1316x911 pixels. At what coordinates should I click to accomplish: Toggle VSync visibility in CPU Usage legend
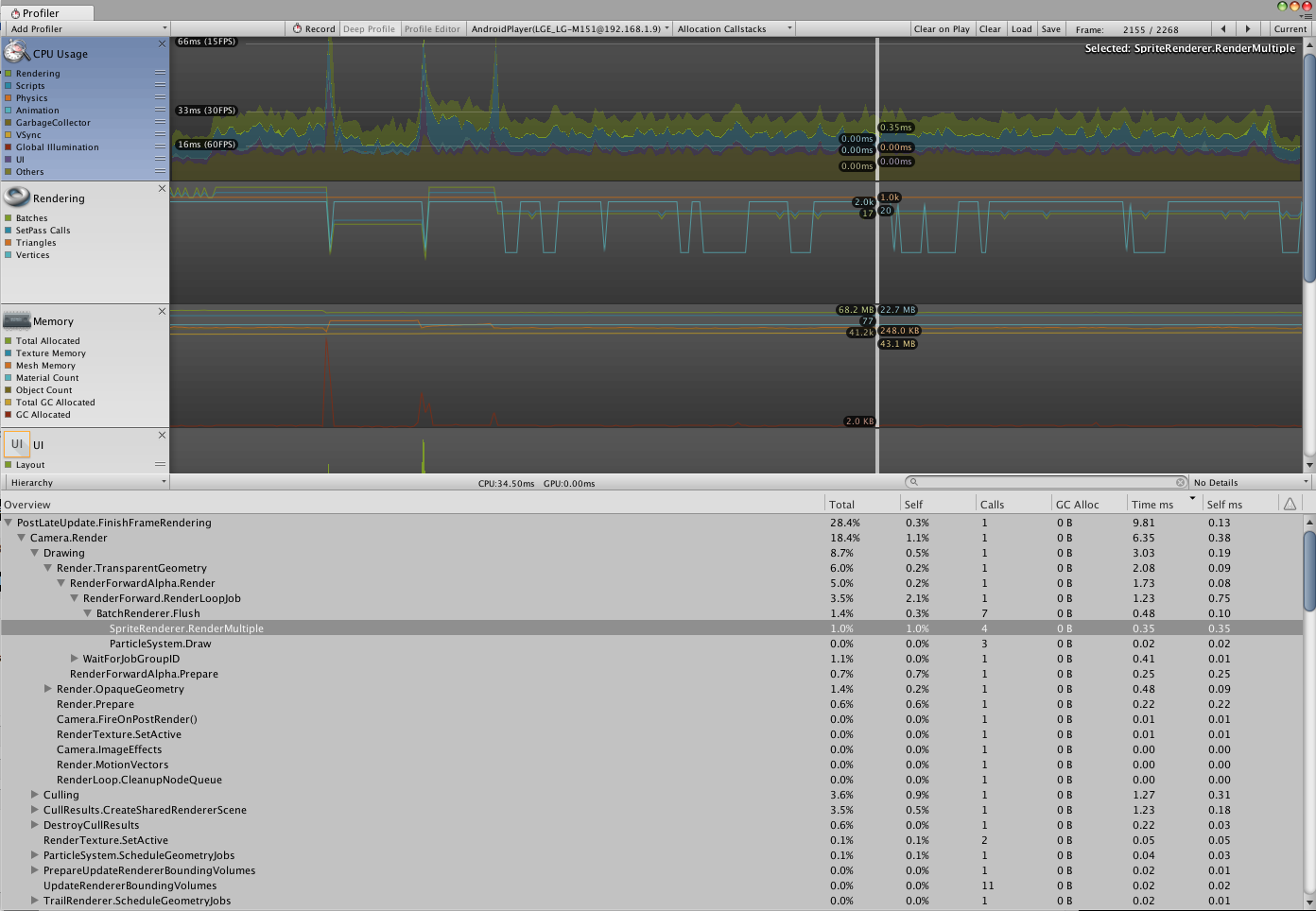8,134
